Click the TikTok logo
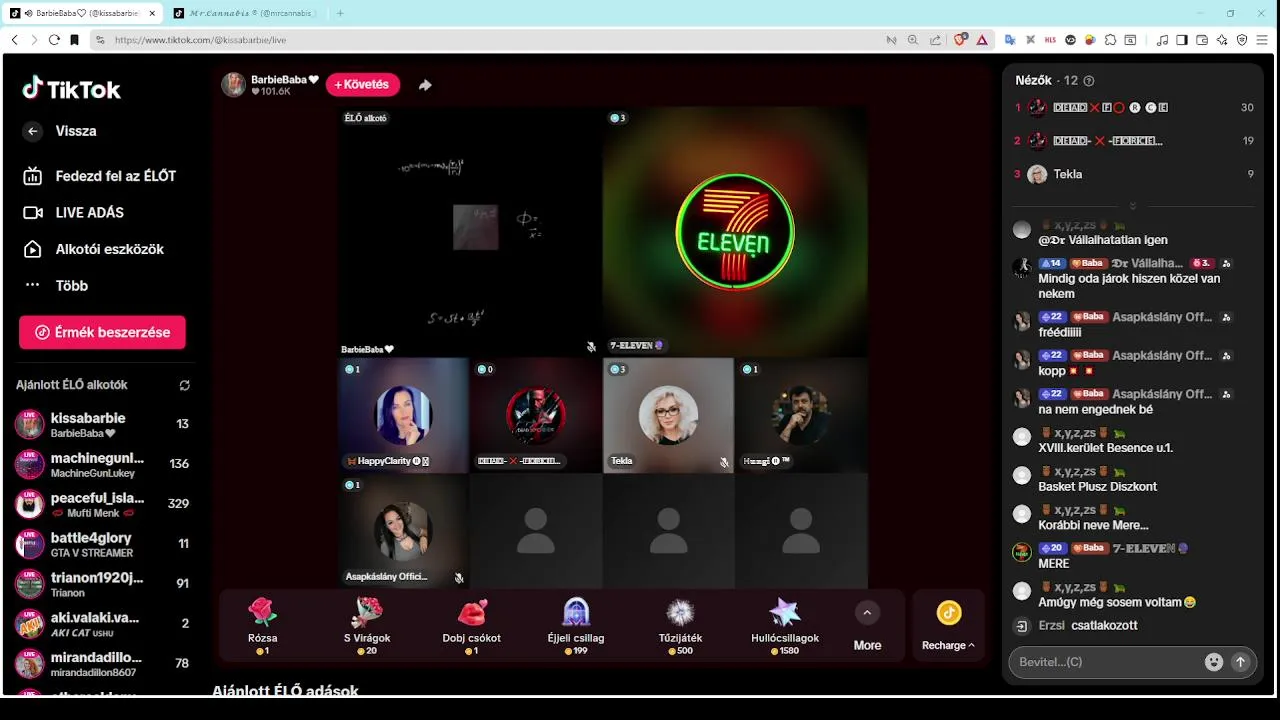 pos(71,89)
